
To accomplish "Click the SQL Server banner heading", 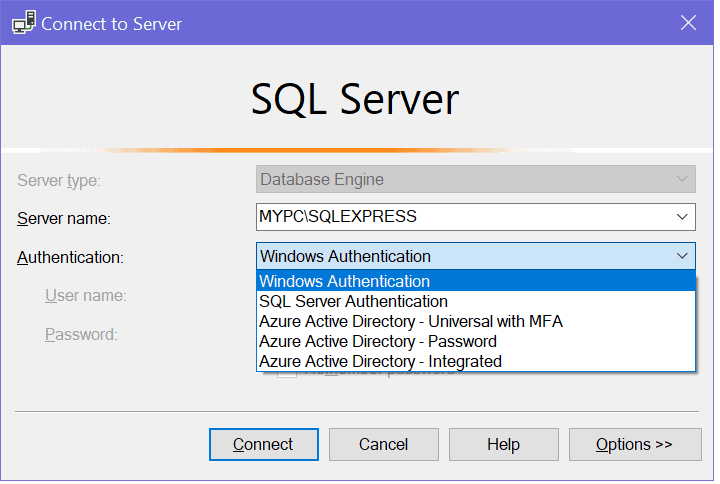I will coord(355,100).
